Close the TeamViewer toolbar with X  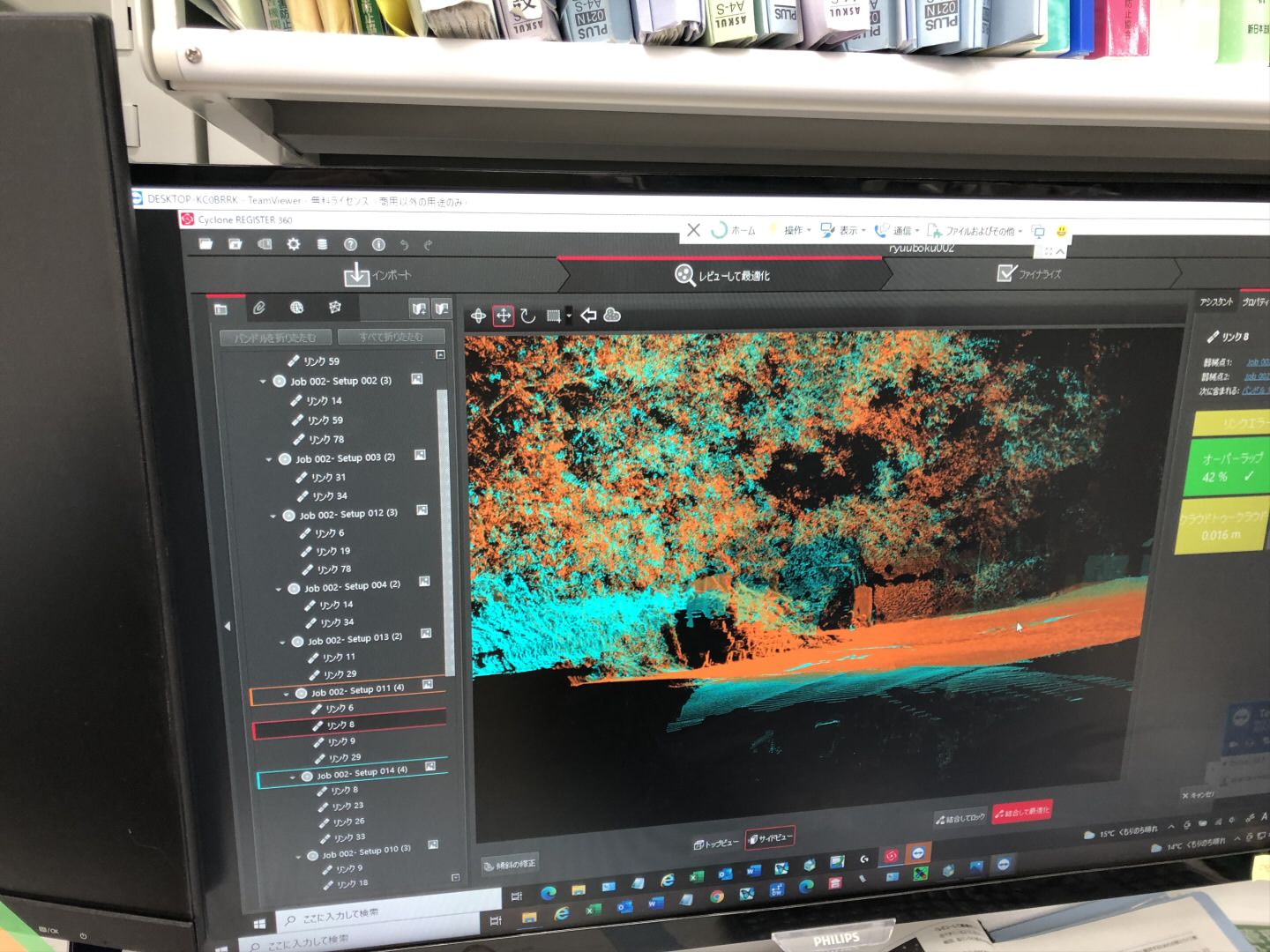click(693, 230)
